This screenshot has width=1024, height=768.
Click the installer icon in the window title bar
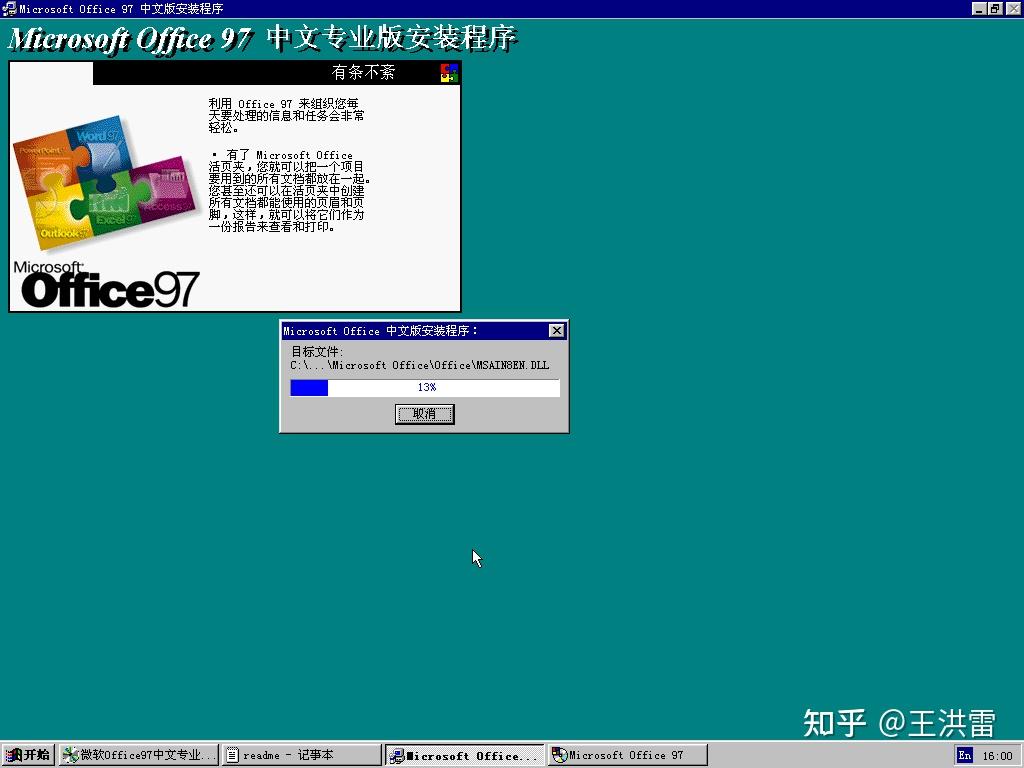8,9
